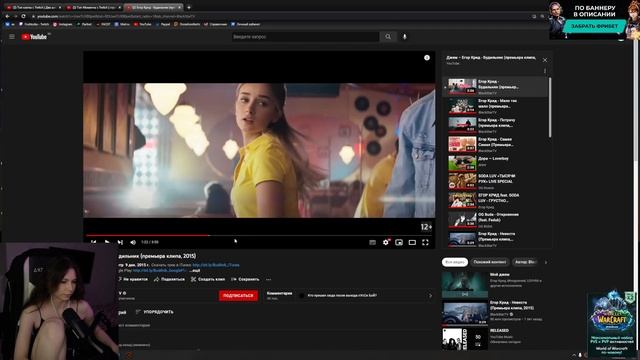Select the Самая Самая playlist video
Screen dimensions: 640x360
pos(495,144)
